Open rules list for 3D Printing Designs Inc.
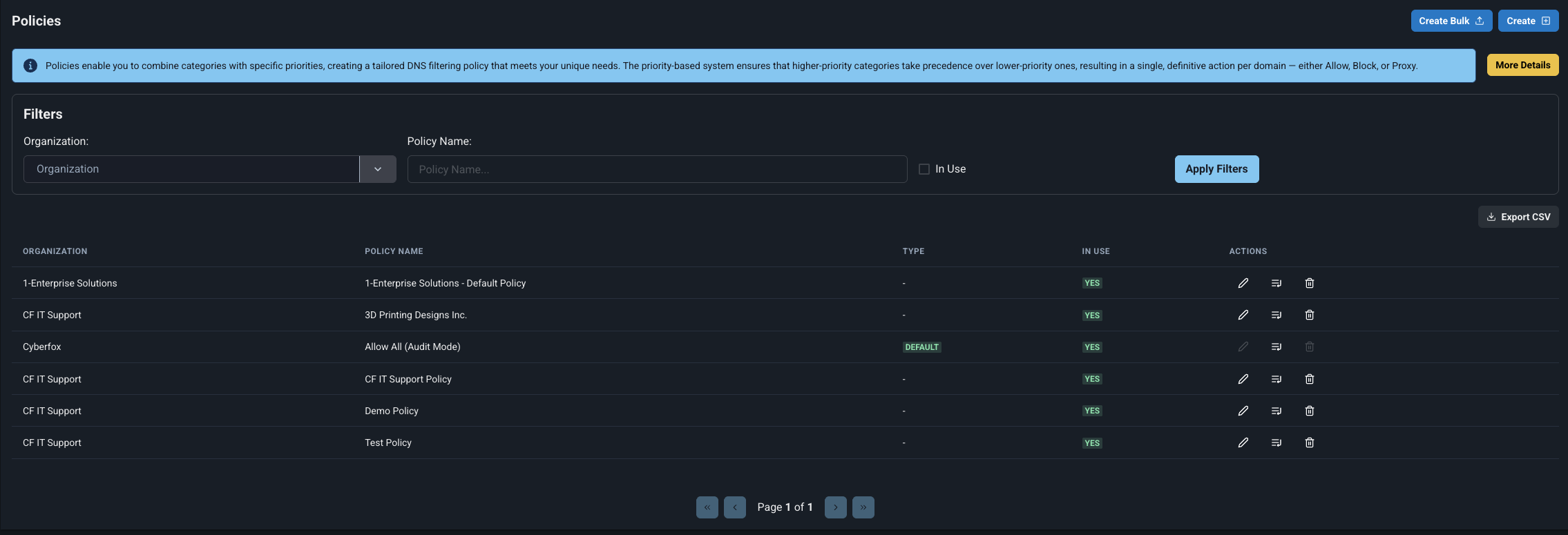This screenshot has width=1568, height=535. [1276, 315]
